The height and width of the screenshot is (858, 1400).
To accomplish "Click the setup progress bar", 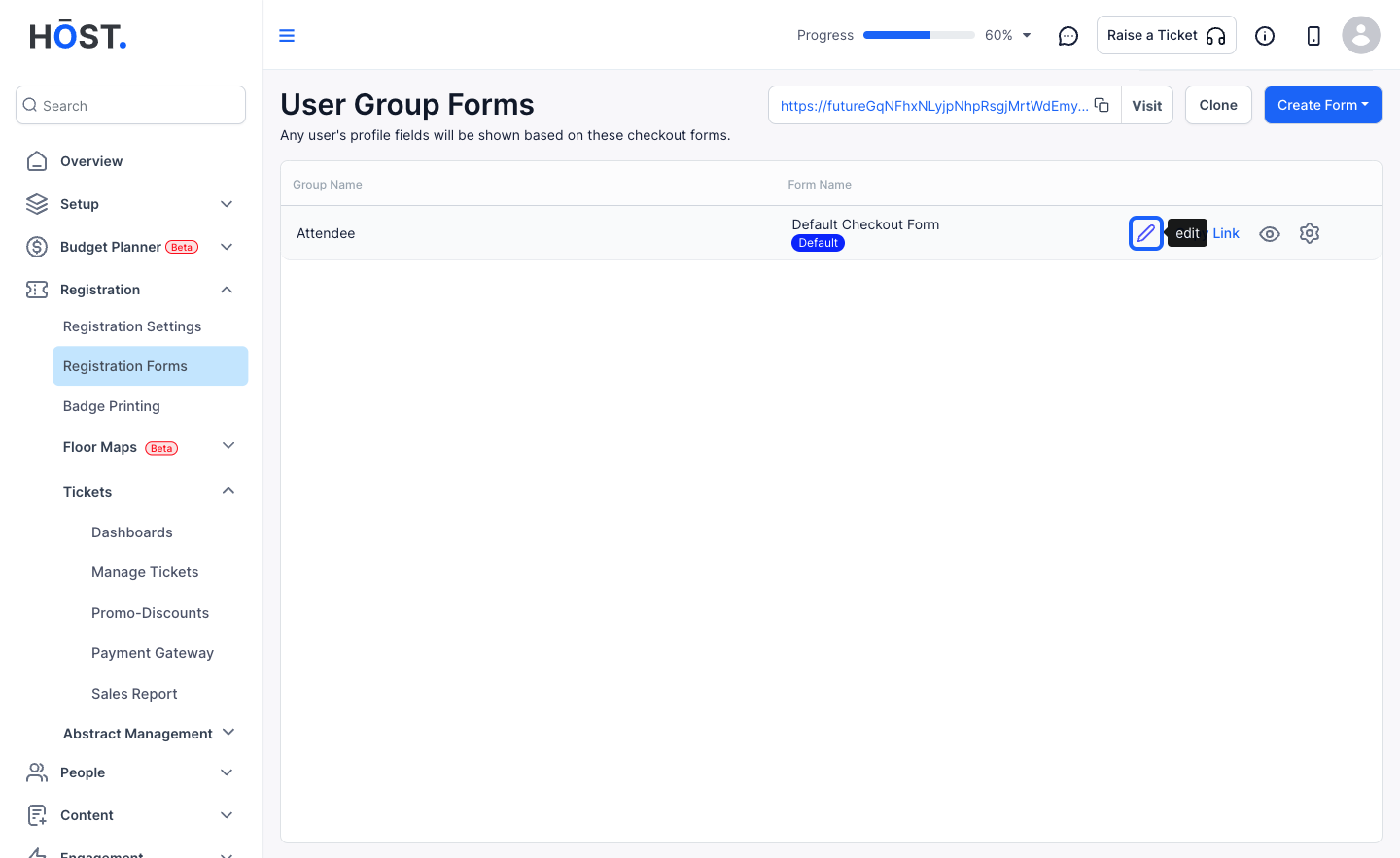I will pyautogui.click(x=919, y=35).
